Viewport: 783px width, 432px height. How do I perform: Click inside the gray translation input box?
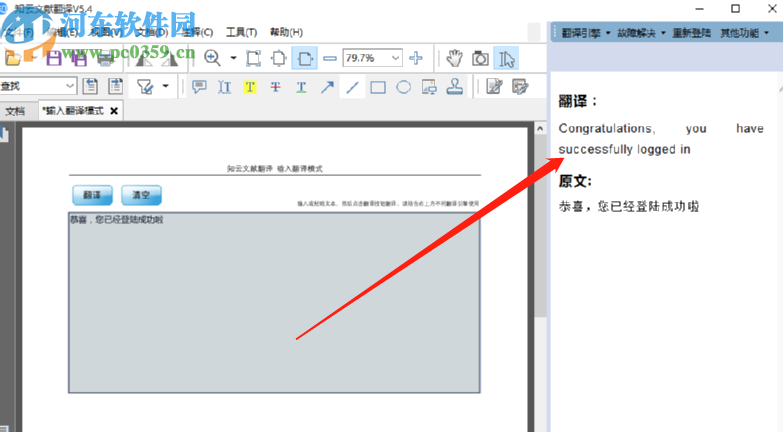point(274,303)
